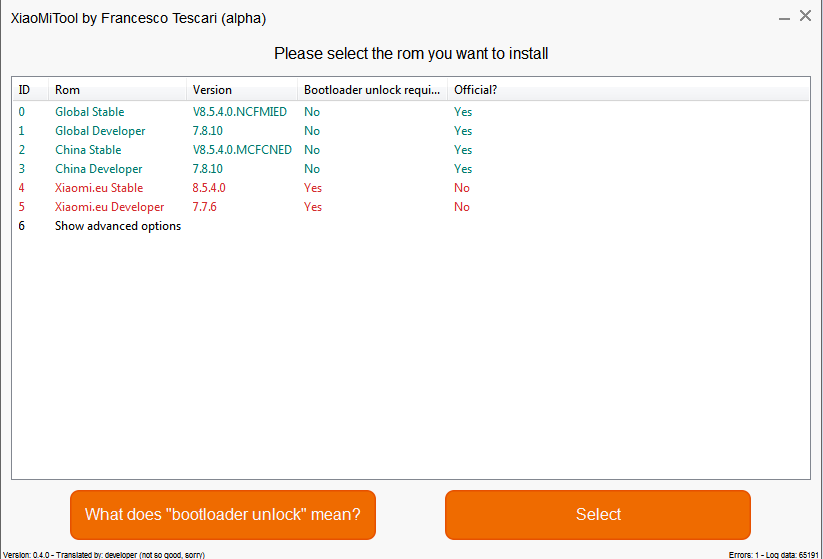Click version V8.5.4.0.MCFCNED cell

click(x=242, y=150)
